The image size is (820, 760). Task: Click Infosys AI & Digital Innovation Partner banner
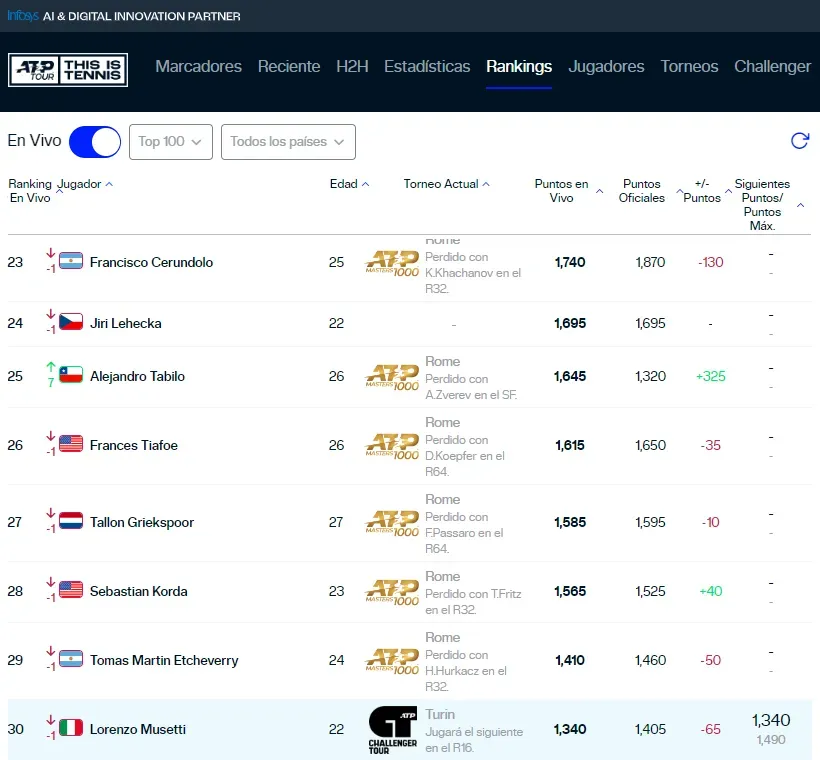(124, 16)
